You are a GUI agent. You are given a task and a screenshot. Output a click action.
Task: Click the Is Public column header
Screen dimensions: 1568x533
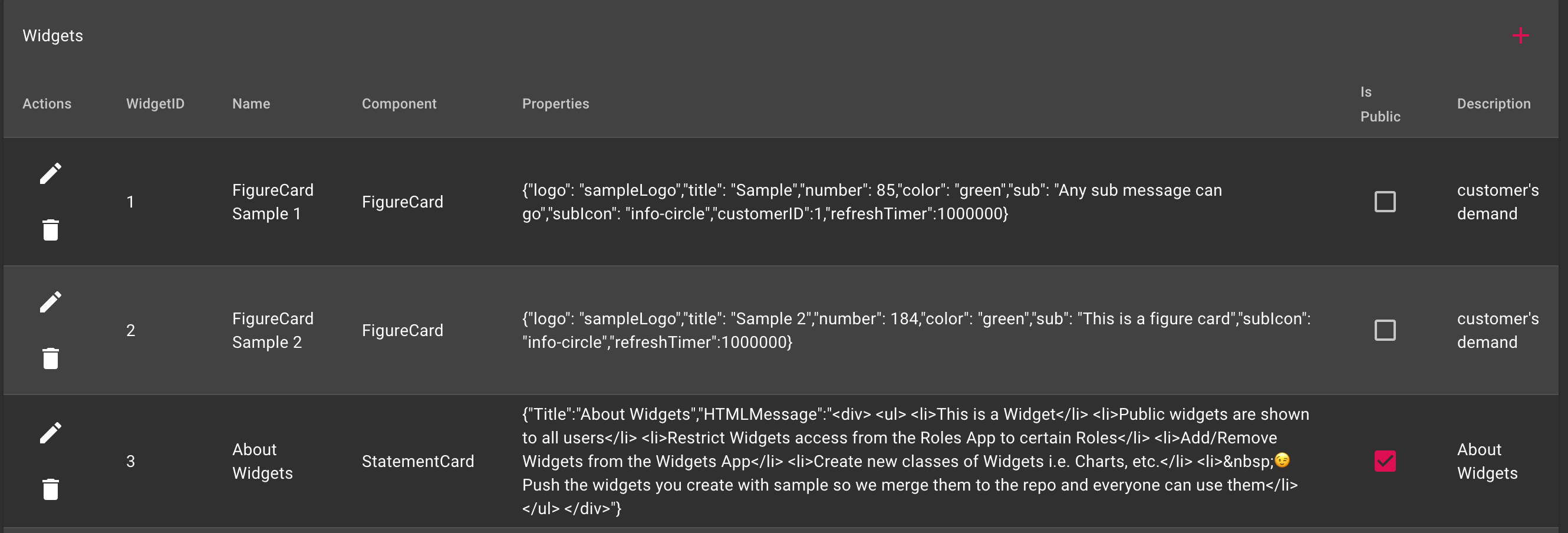coord(1381,104)
